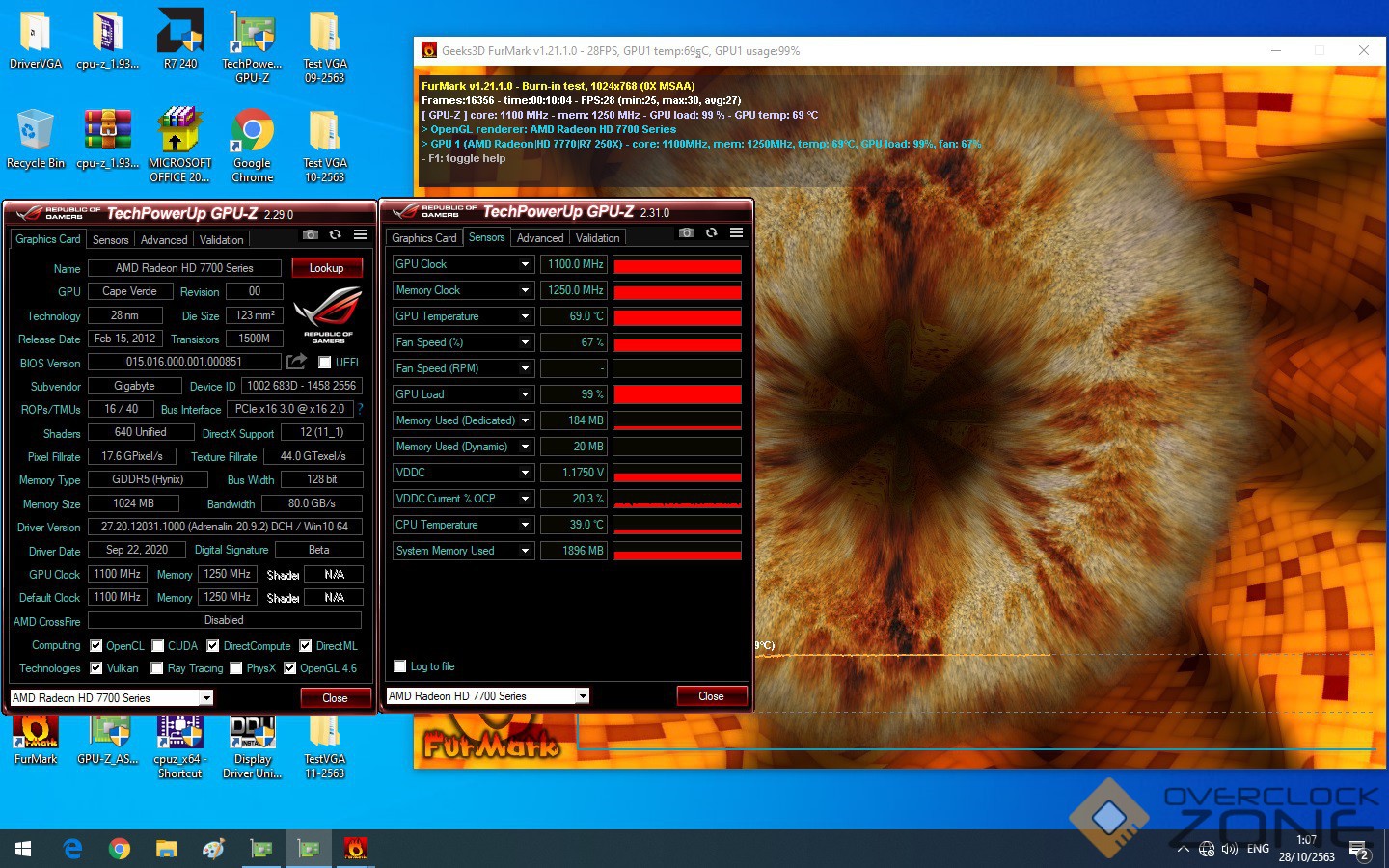The width and height of the screenshot is (1389, 868).
Task: Switch to Advanced tab in GPU-Z 2.29.0
Action: [x=164, y=240]
